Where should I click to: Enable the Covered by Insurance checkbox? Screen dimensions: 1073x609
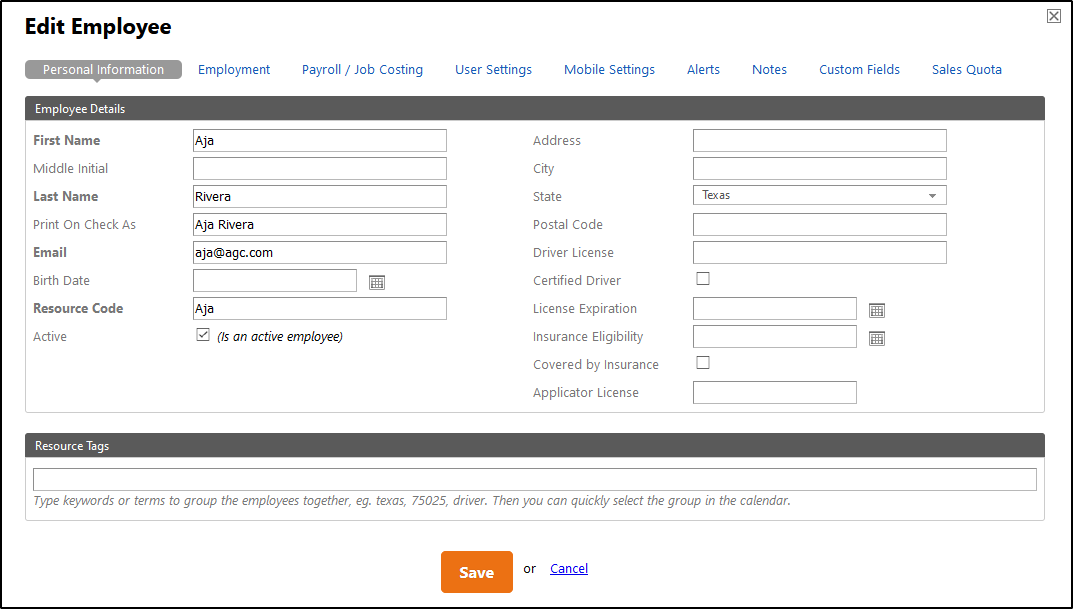[x=703, y=363]
